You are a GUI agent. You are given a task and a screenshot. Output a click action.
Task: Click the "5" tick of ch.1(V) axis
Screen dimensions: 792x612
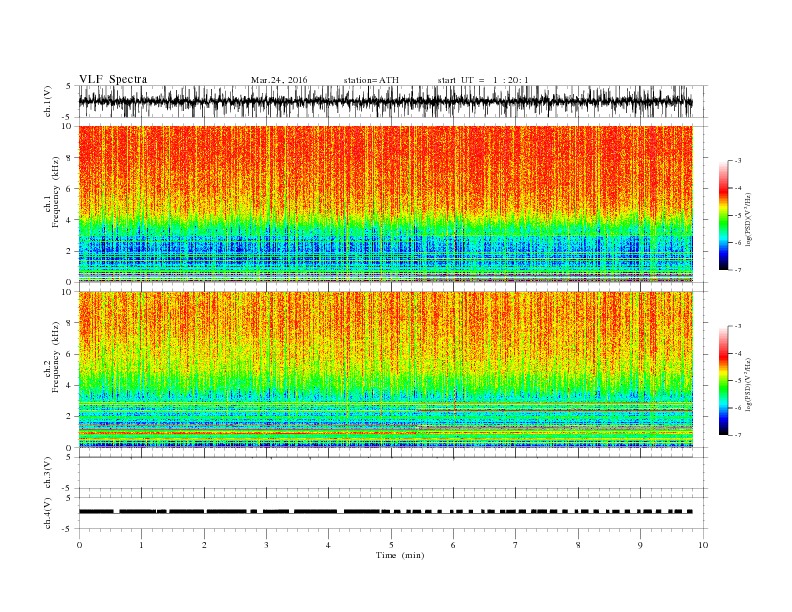[69, 86]
